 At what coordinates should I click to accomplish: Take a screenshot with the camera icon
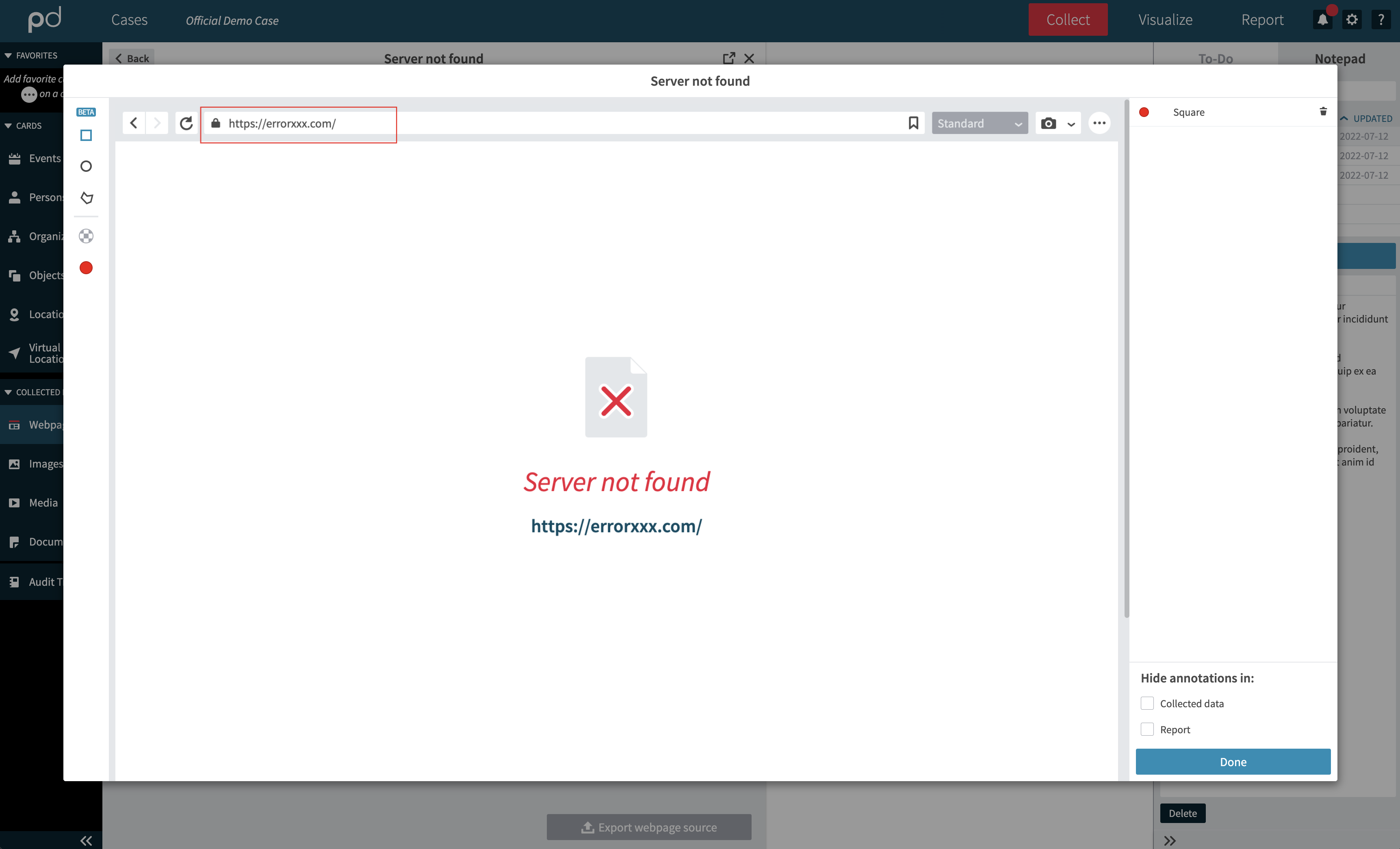click(1048, 123)
